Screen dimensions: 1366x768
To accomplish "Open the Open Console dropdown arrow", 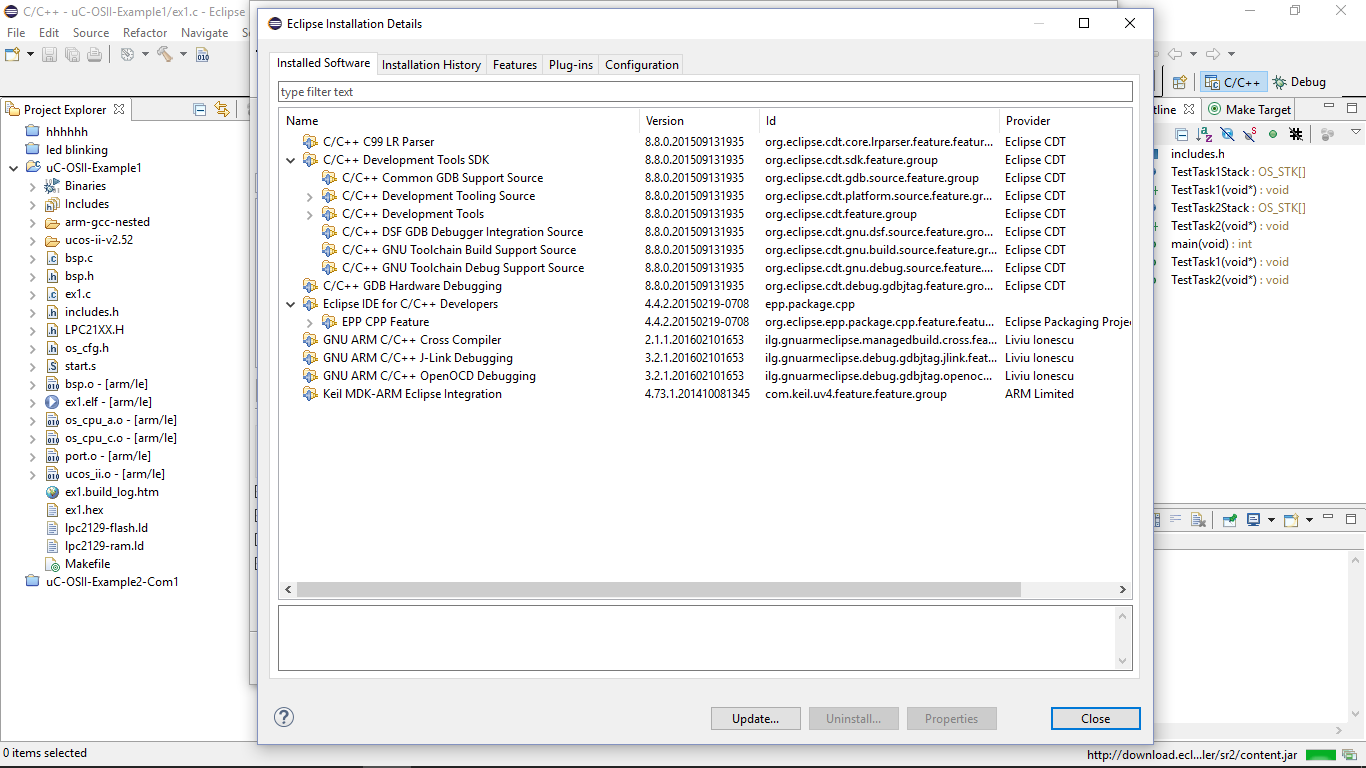I will (x=1307, y=520).
